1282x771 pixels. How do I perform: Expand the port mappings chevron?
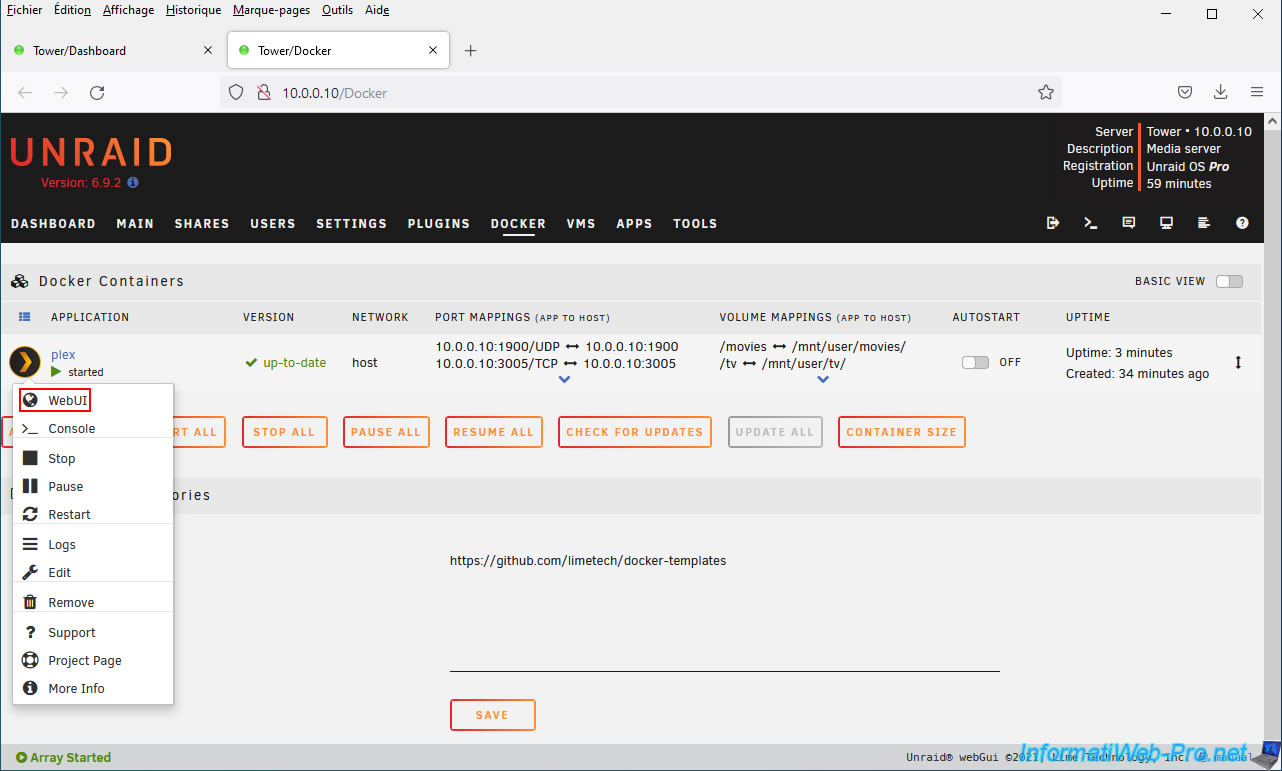point(565,380)
